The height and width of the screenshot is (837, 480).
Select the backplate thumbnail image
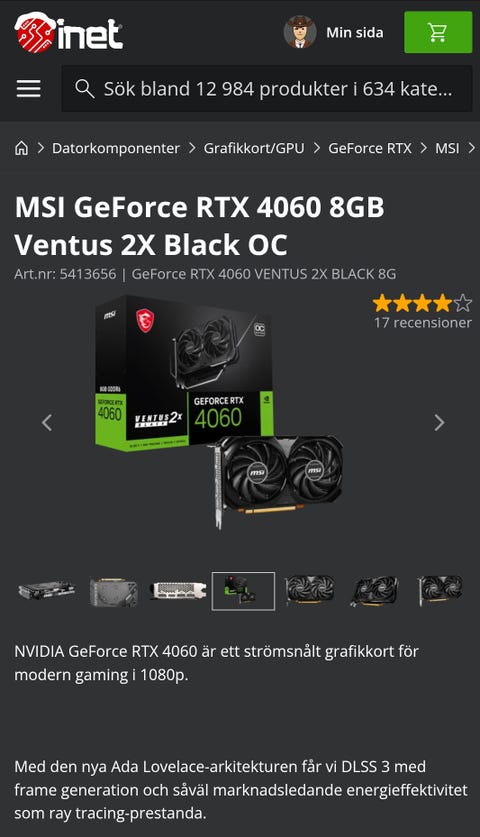coord(113,591)
